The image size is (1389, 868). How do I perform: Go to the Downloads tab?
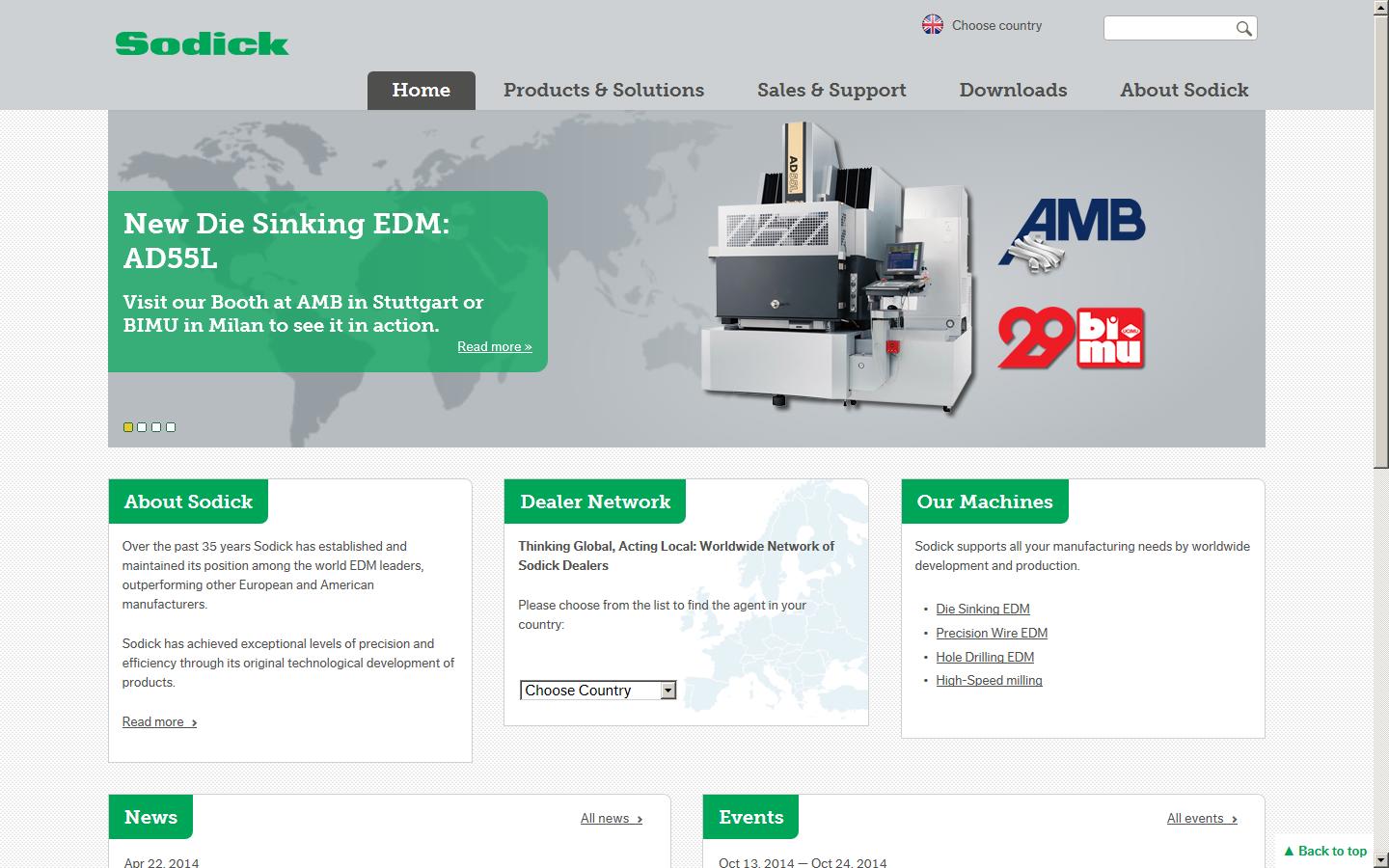click(1013, 90)
